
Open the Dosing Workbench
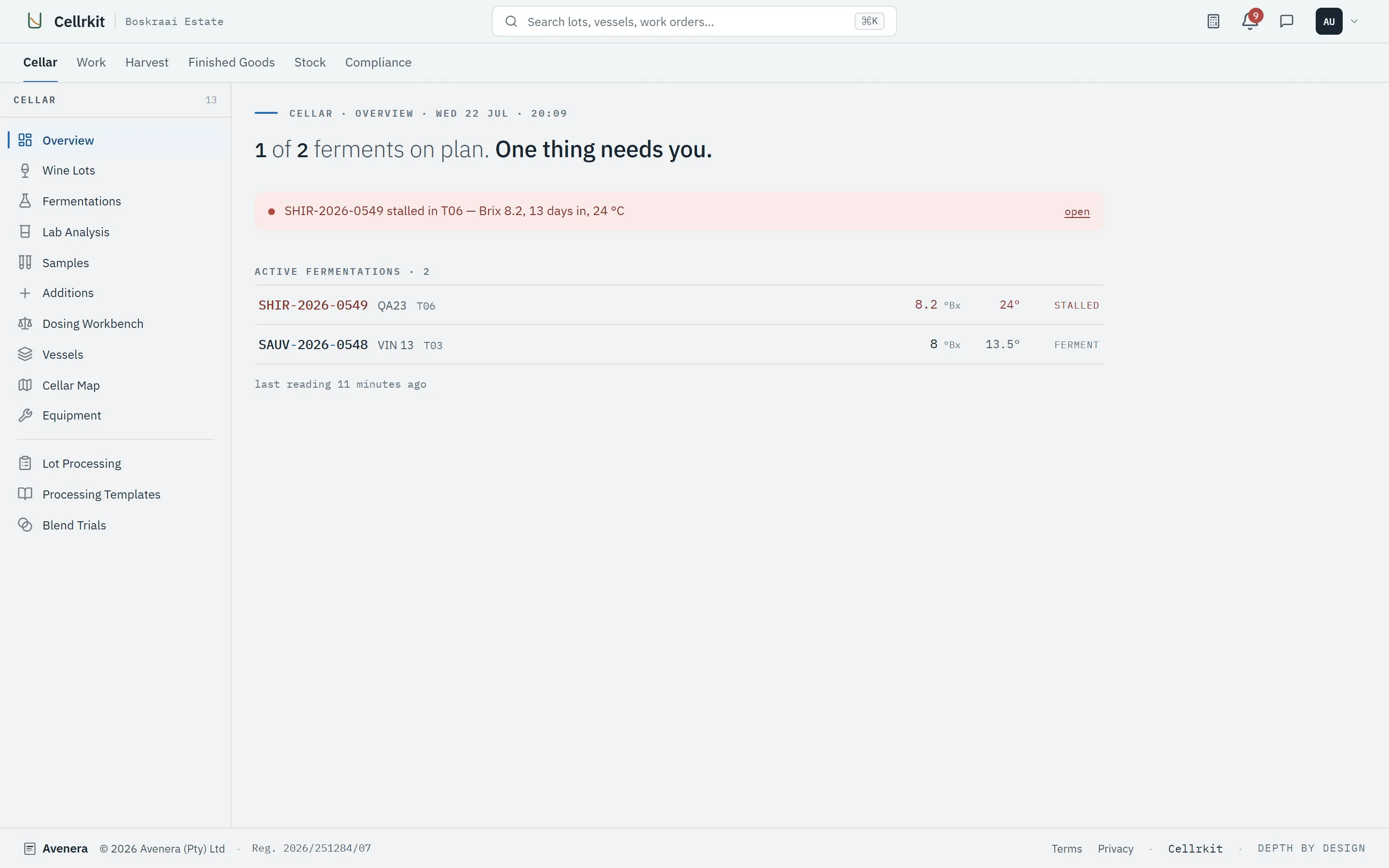[x=115, y=324]
